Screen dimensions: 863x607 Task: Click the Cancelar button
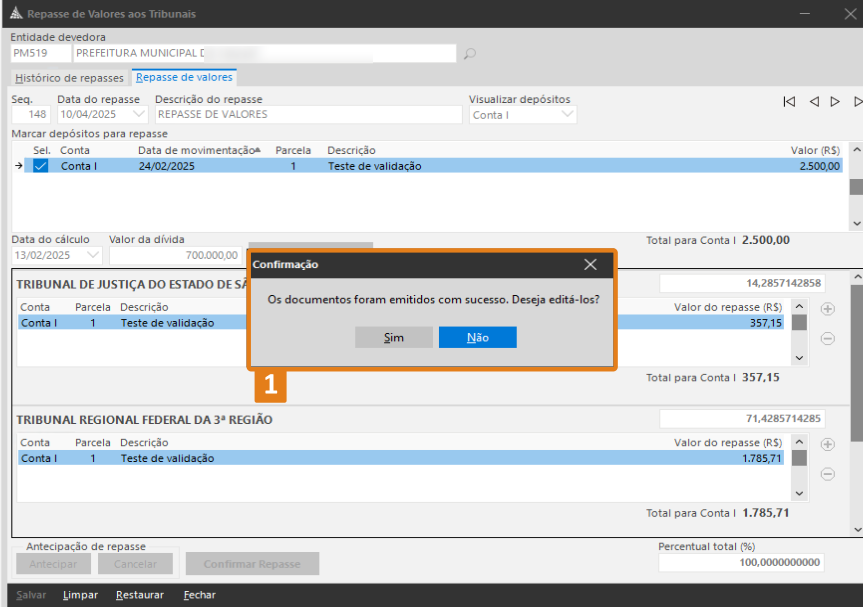(x=135, y=564)
